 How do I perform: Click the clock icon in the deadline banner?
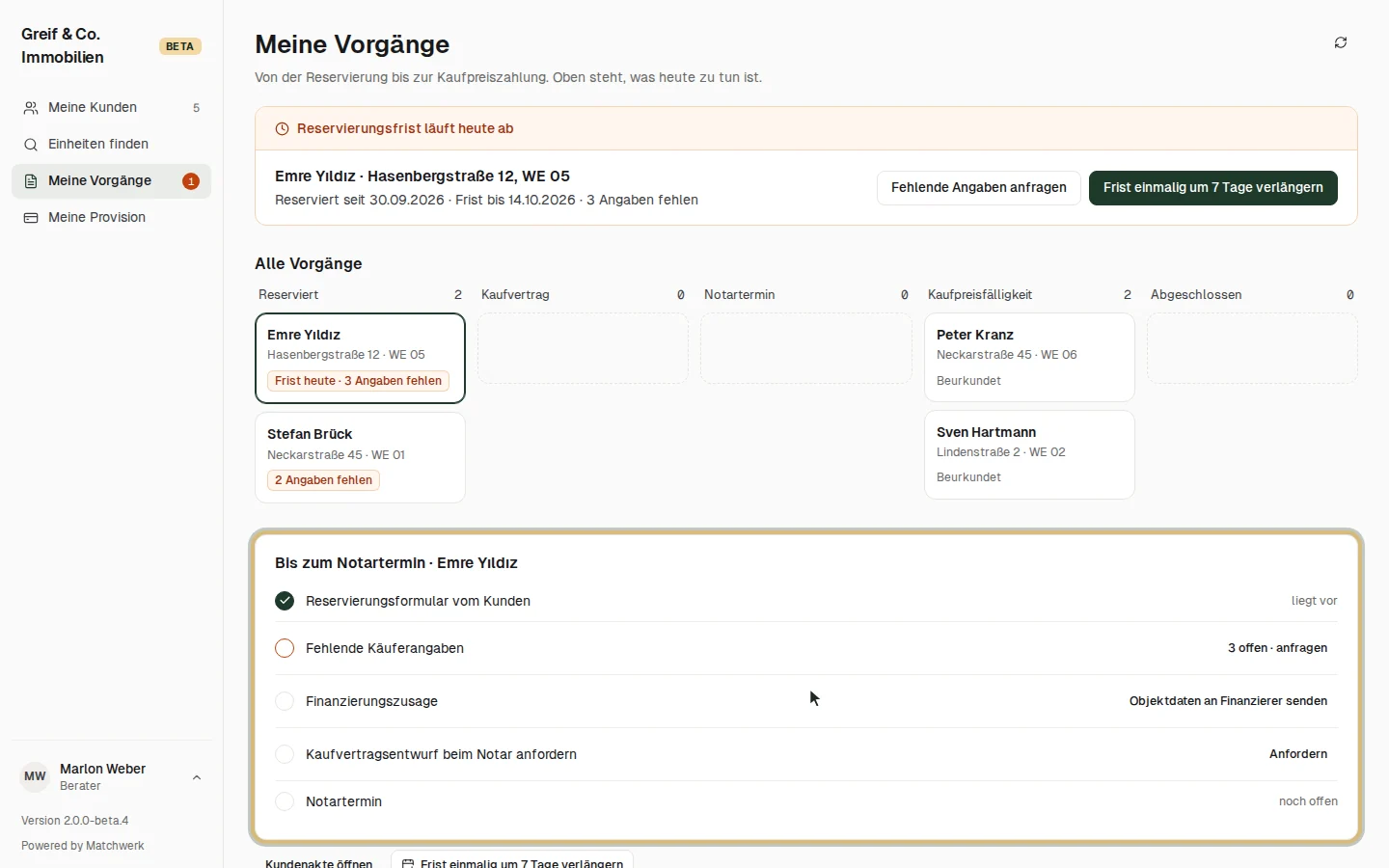(x=283, y=129)
